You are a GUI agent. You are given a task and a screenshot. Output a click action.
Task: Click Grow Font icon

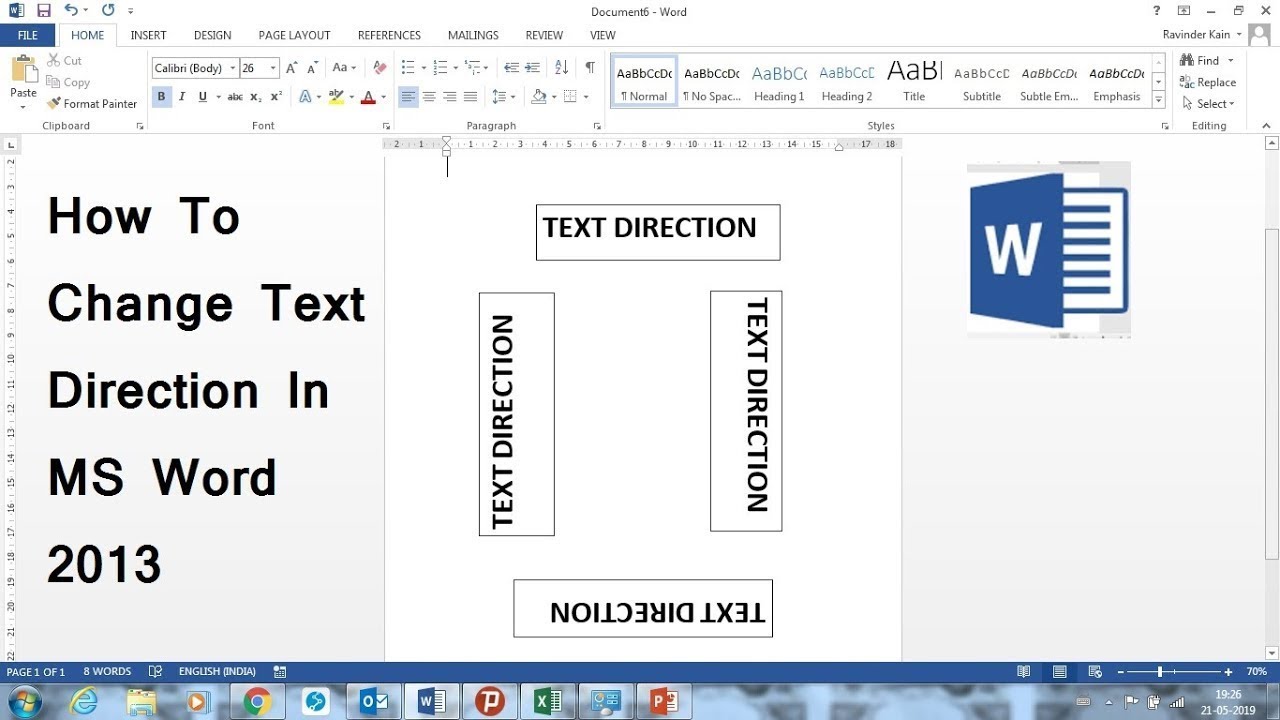coord(291,68)
